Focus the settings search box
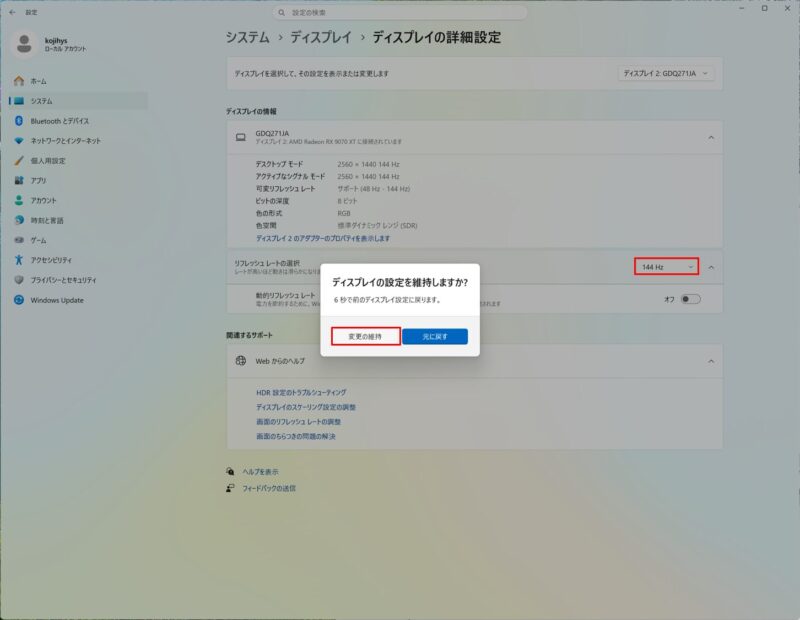 click(x=399, y=12)
